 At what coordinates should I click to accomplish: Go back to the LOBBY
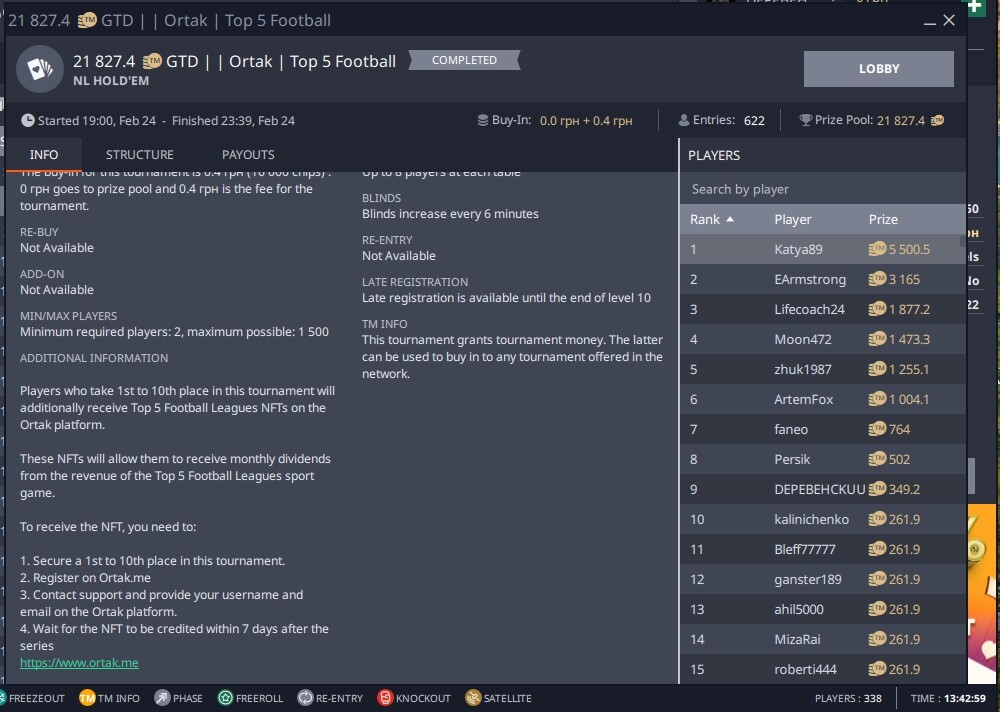pyautogui.click(x=879, y=69)
